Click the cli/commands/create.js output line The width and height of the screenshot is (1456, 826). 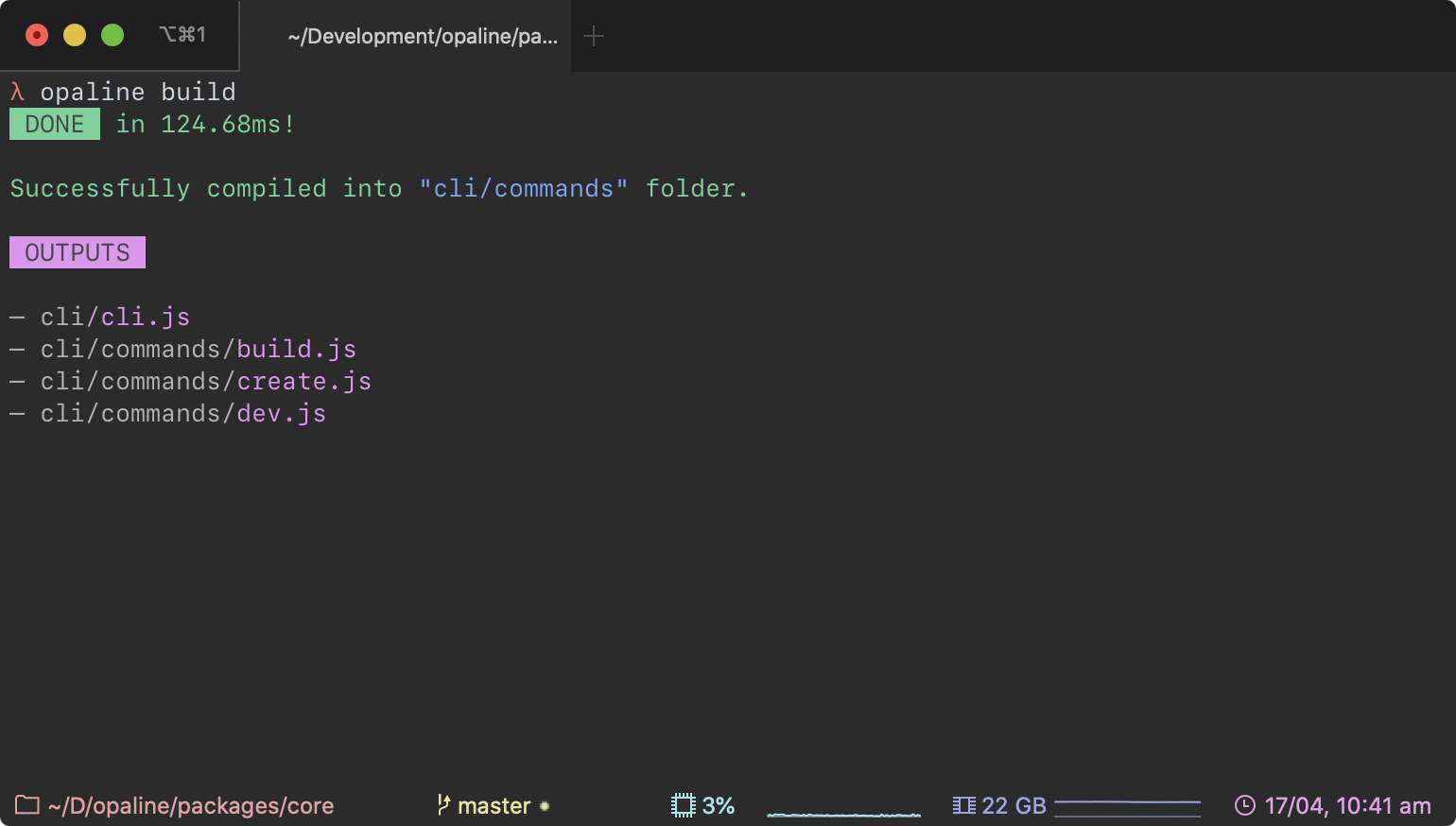191,382
